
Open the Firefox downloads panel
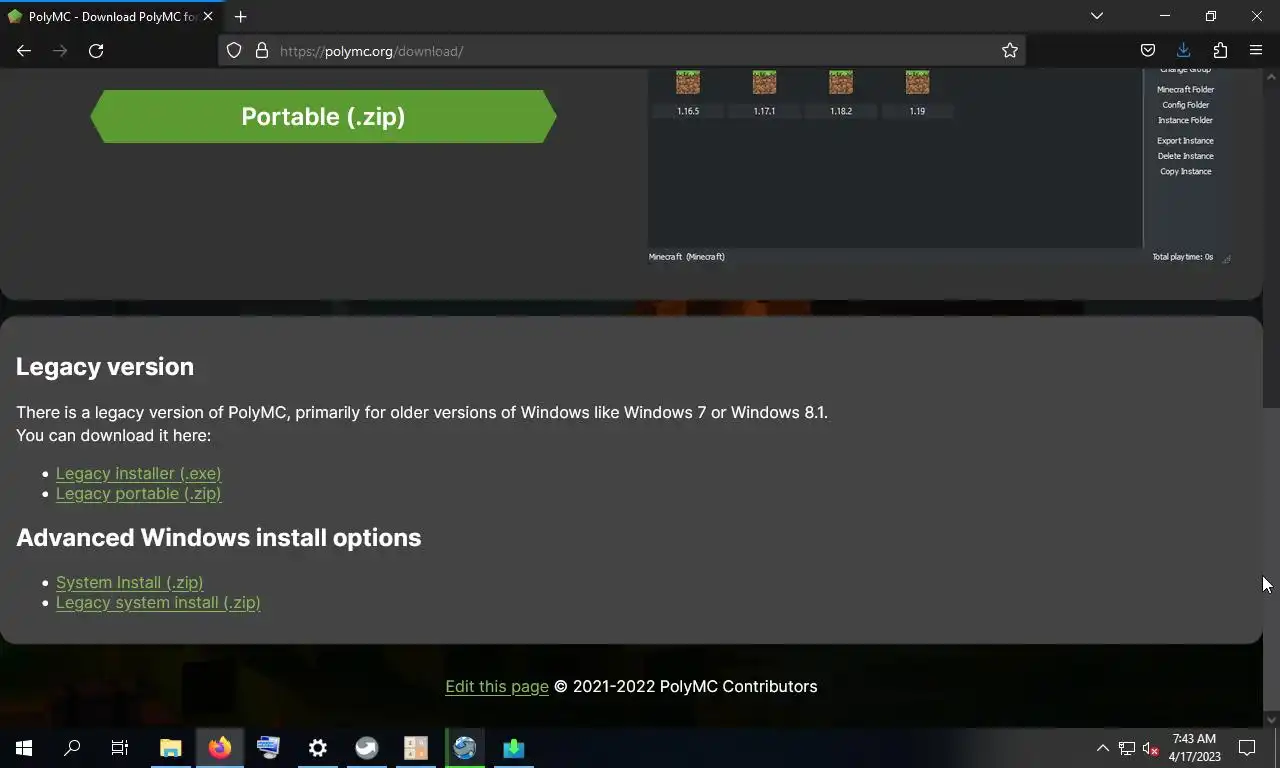1183,51
